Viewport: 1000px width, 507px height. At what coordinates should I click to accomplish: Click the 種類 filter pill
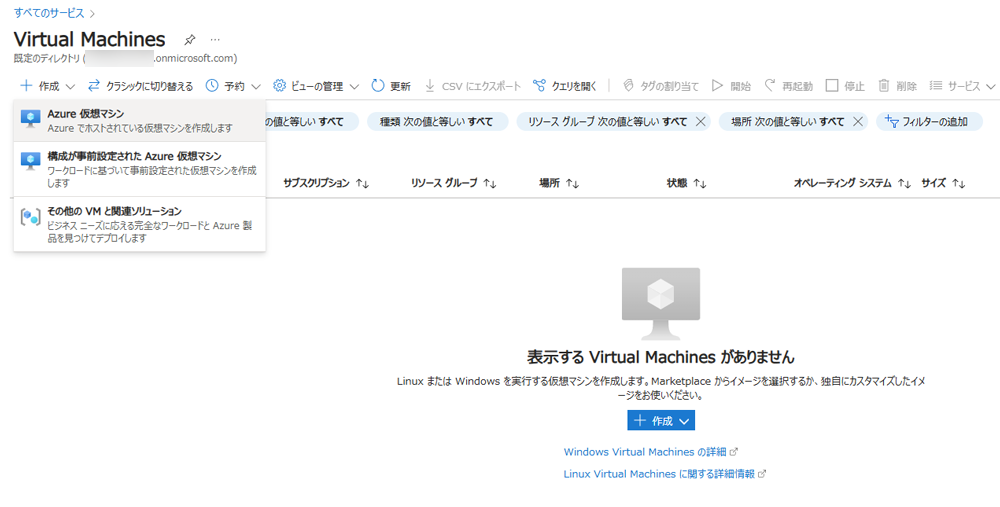(x=438, y=122)
